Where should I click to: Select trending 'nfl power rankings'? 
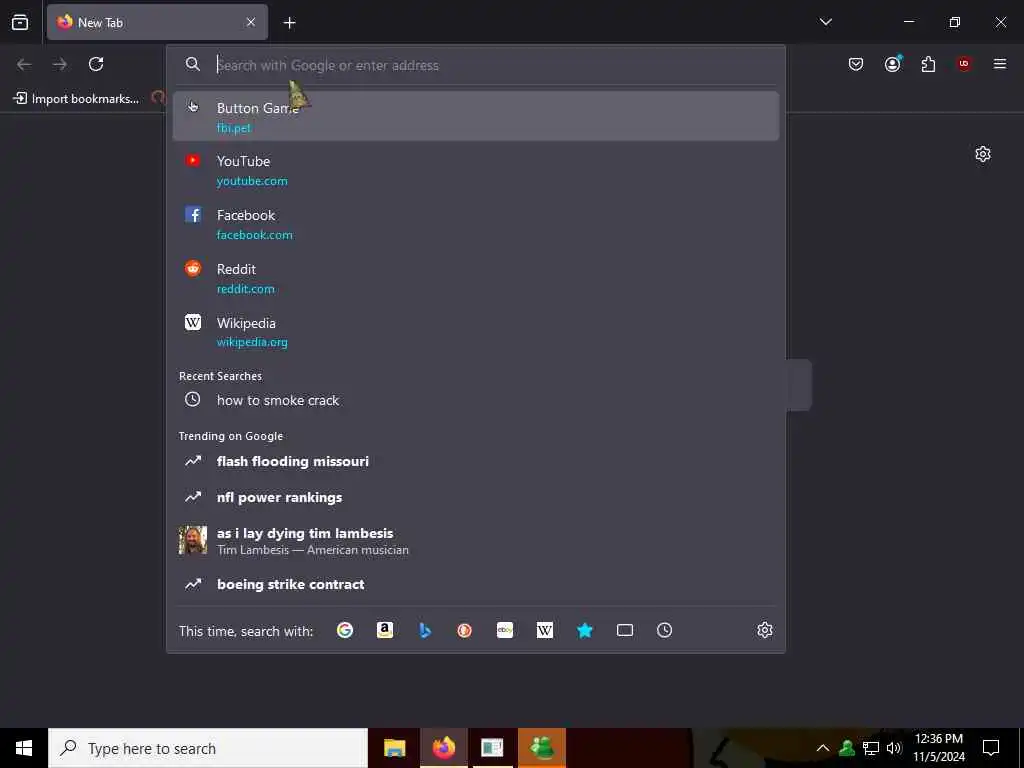pyautogui.click(x=476, y=497)
